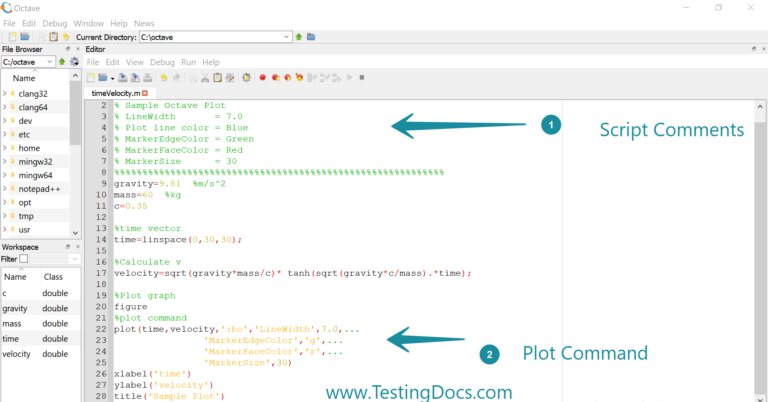The height and width of the screenshot is (402, 768).
Task: Select the notepad++ folder in File Browser
Action: (x=39, y=188)
